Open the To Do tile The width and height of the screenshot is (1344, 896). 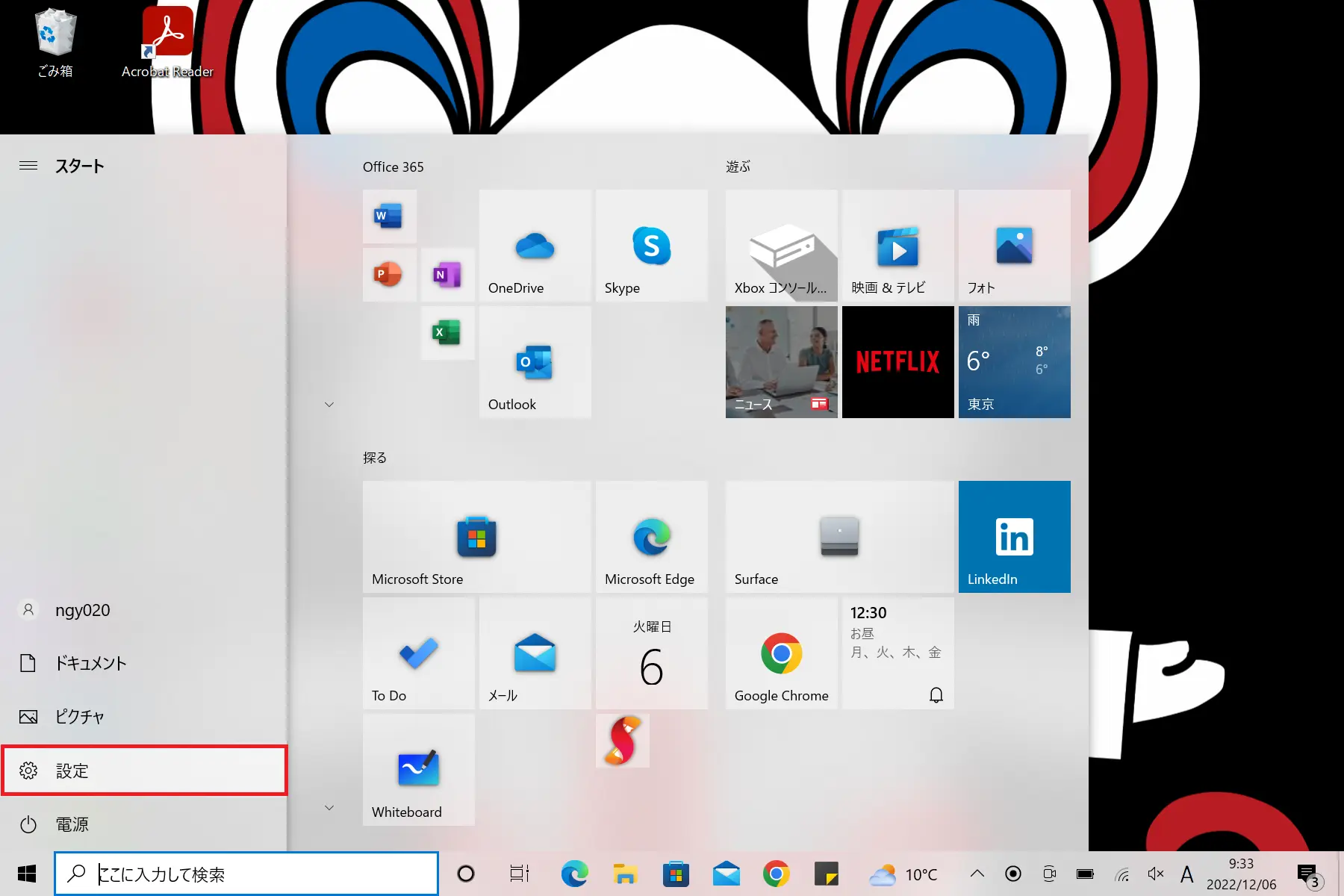point(419,653)
